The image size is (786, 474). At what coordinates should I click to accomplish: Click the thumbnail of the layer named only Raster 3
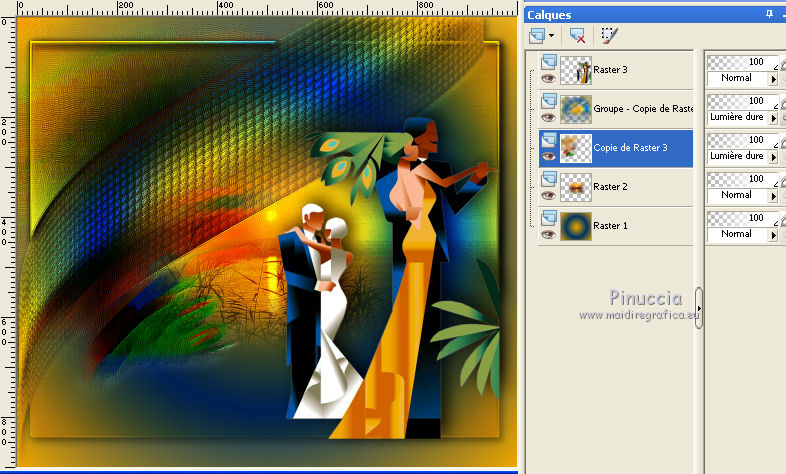point(576,70)
